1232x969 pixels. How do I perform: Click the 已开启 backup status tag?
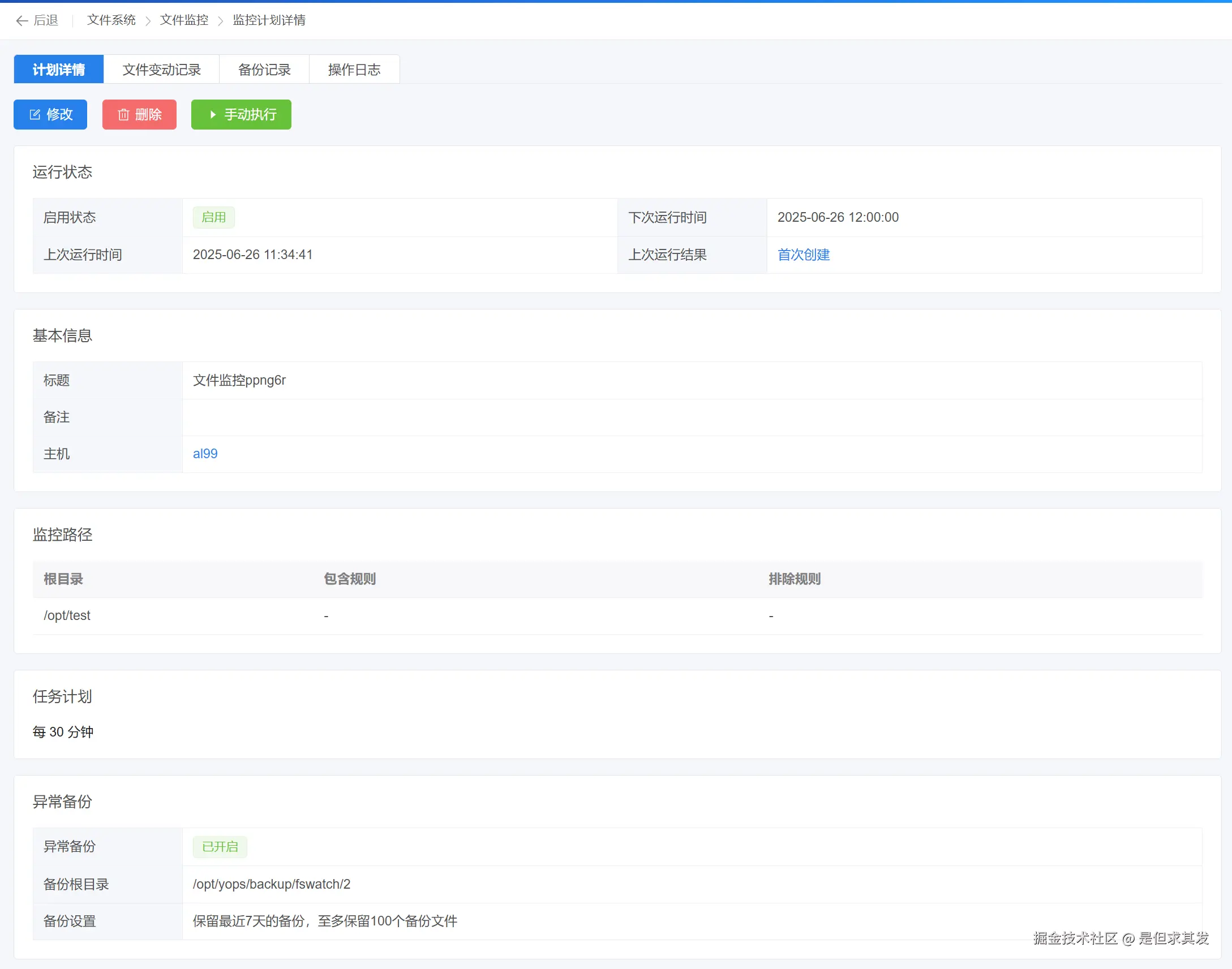(220, 846)
